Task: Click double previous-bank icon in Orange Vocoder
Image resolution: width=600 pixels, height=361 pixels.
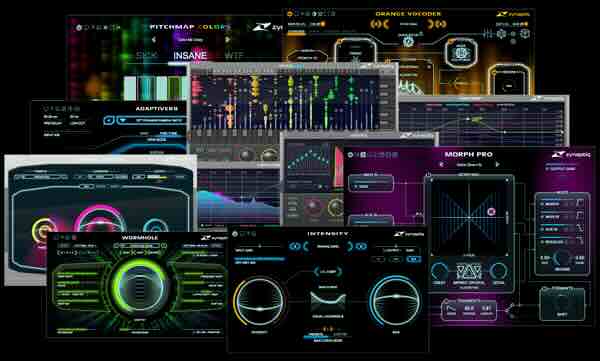Action: point(375,24)
